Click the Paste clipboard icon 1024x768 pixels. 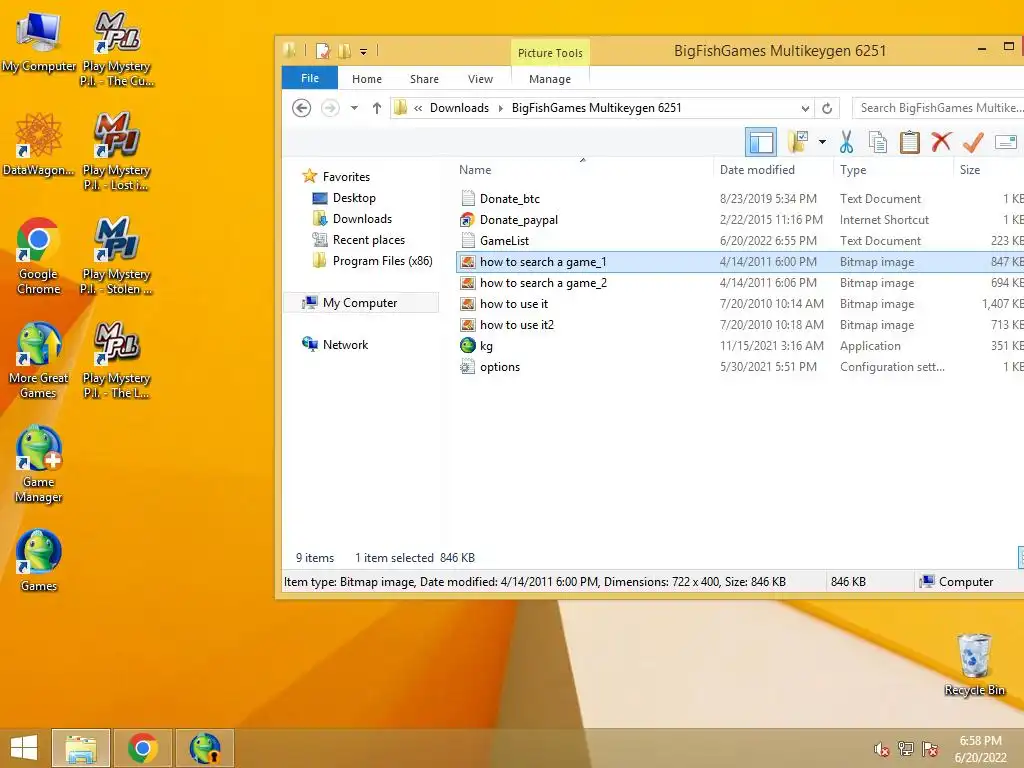909,142
